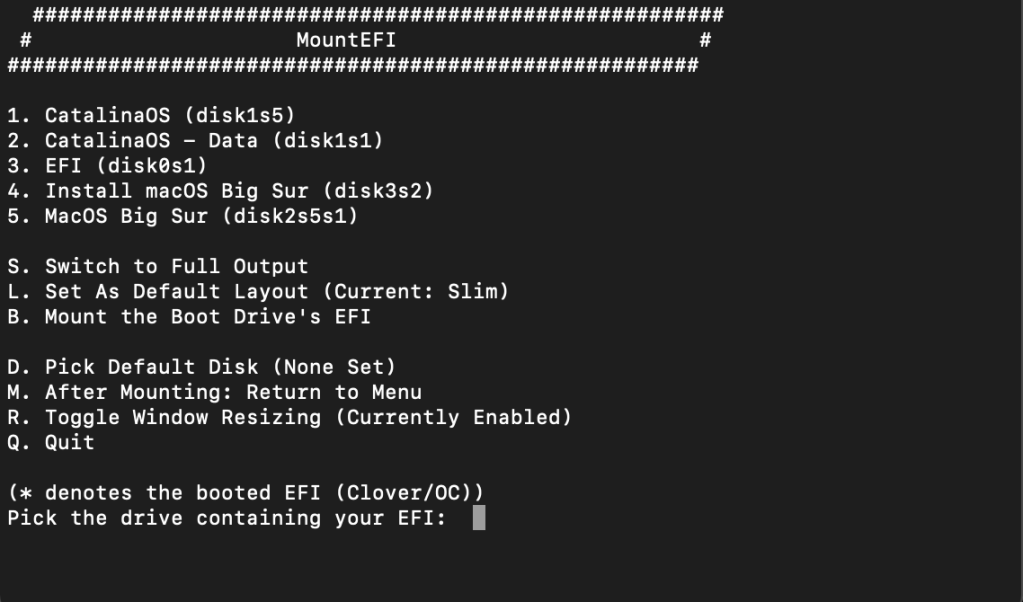Toggle Window Resizing option line

289,417
